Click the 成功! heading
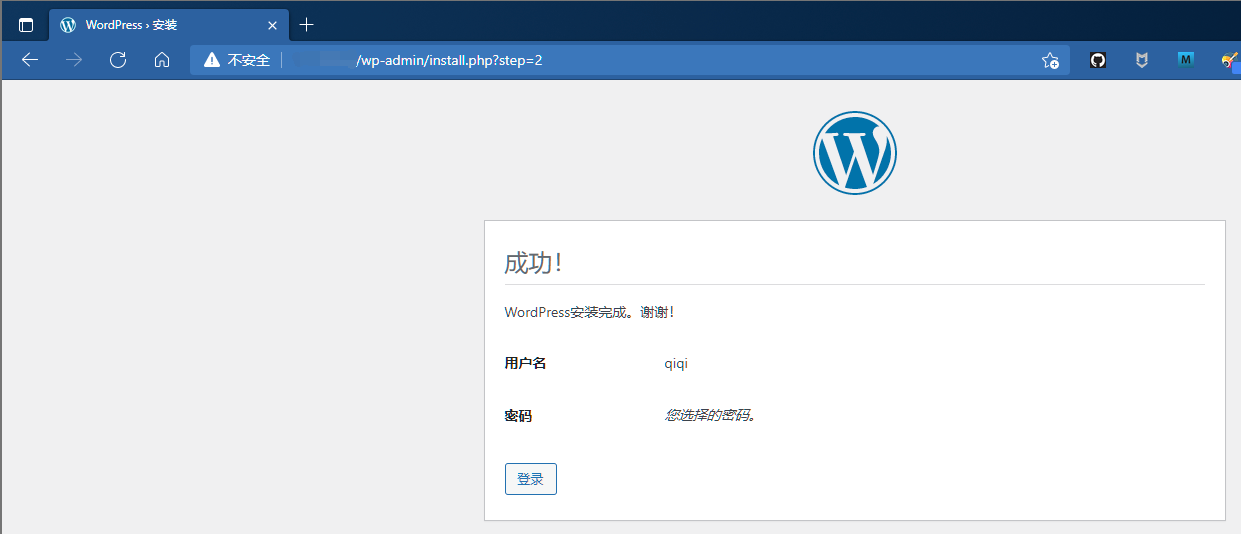 tap(533, 263)
